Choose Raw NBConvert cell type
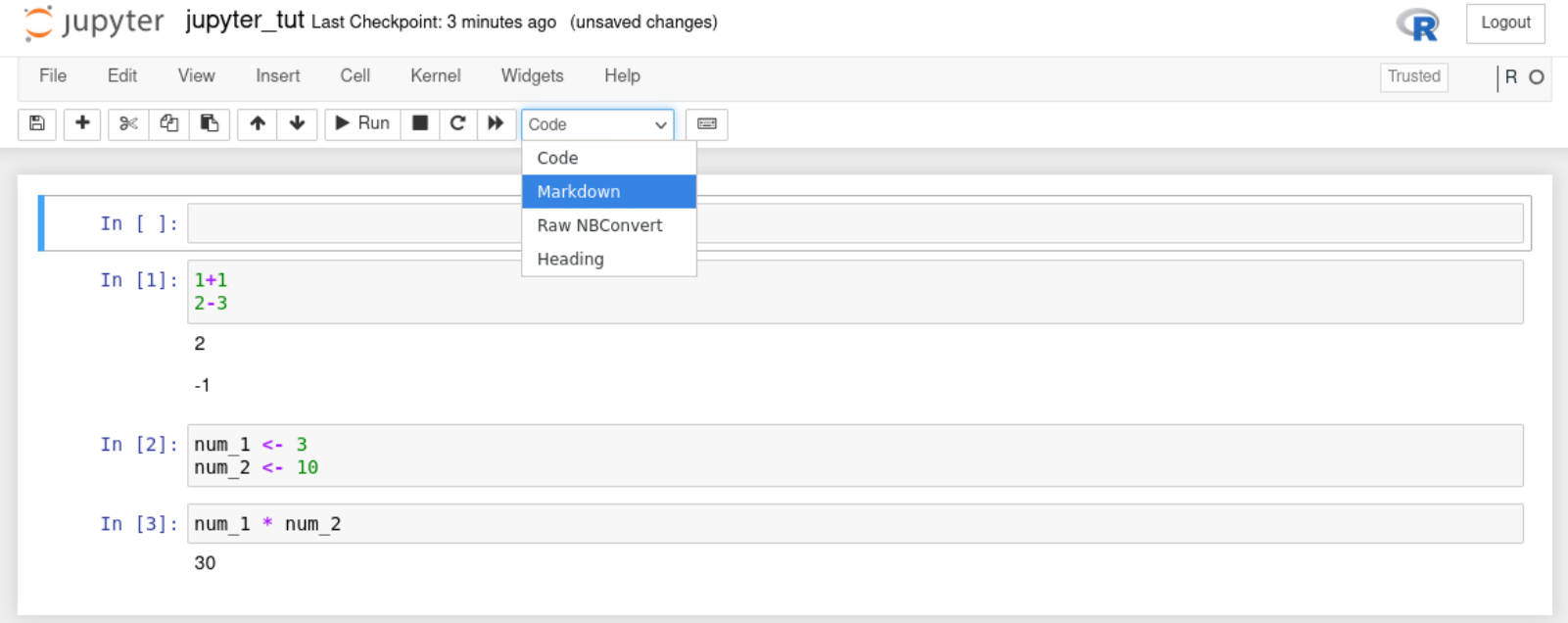The height and width of the screenshot is (623, 1568). (609, 225)
